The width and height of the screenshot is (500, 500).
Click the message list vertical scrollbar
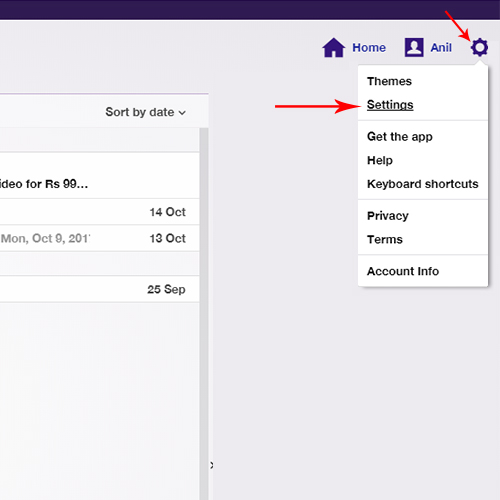coord(204,313)
